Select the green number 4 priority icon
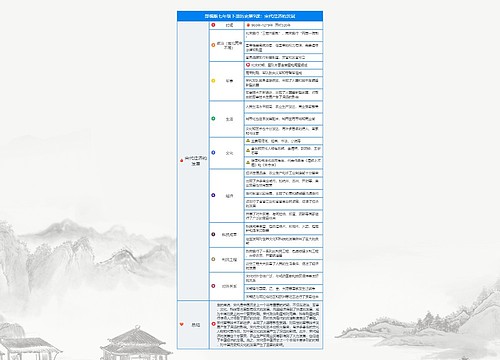500x360 pixels. 213,118
